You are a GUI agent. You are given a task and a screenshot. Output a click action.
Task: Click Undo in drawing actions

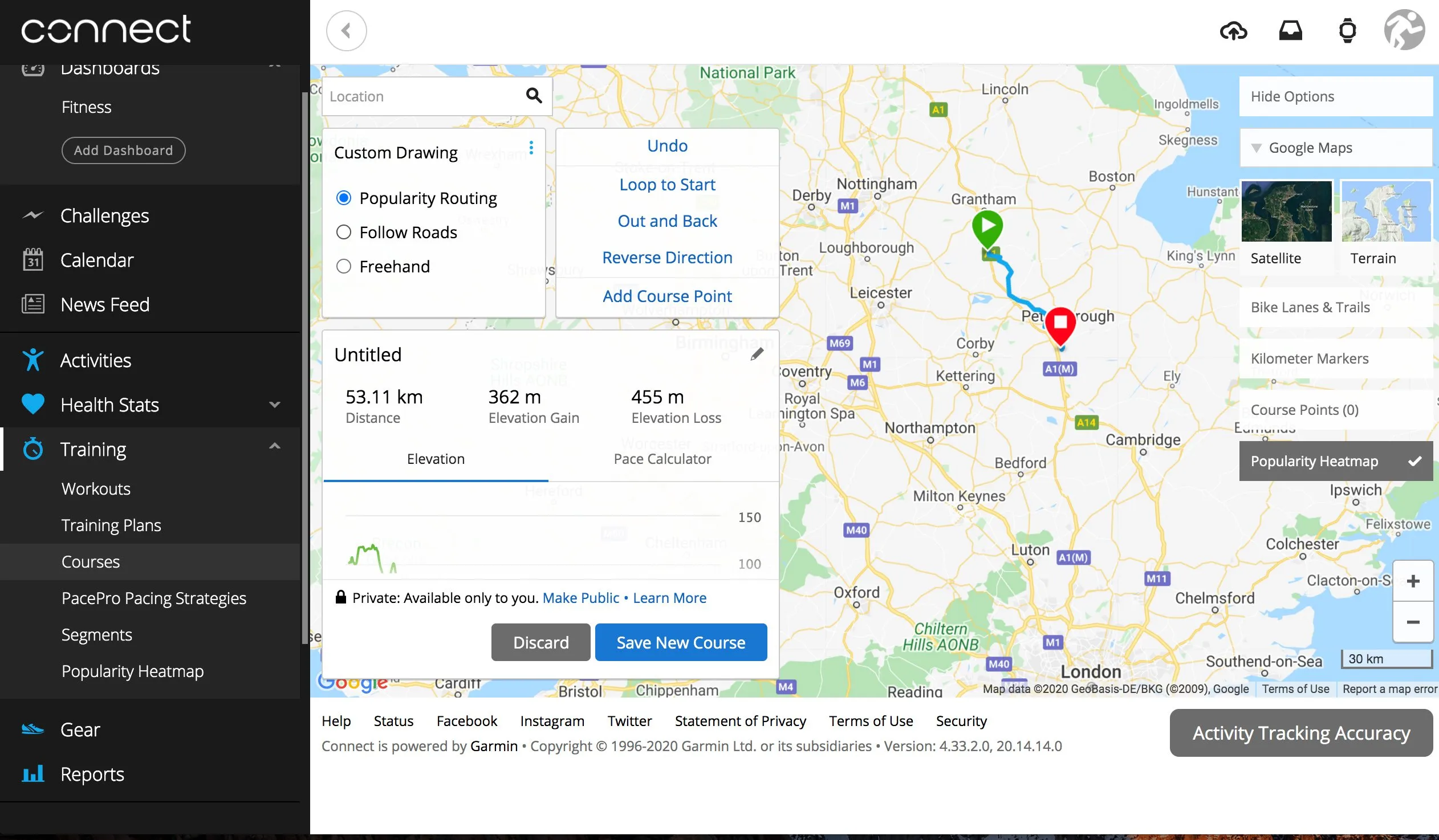[667, 146]
